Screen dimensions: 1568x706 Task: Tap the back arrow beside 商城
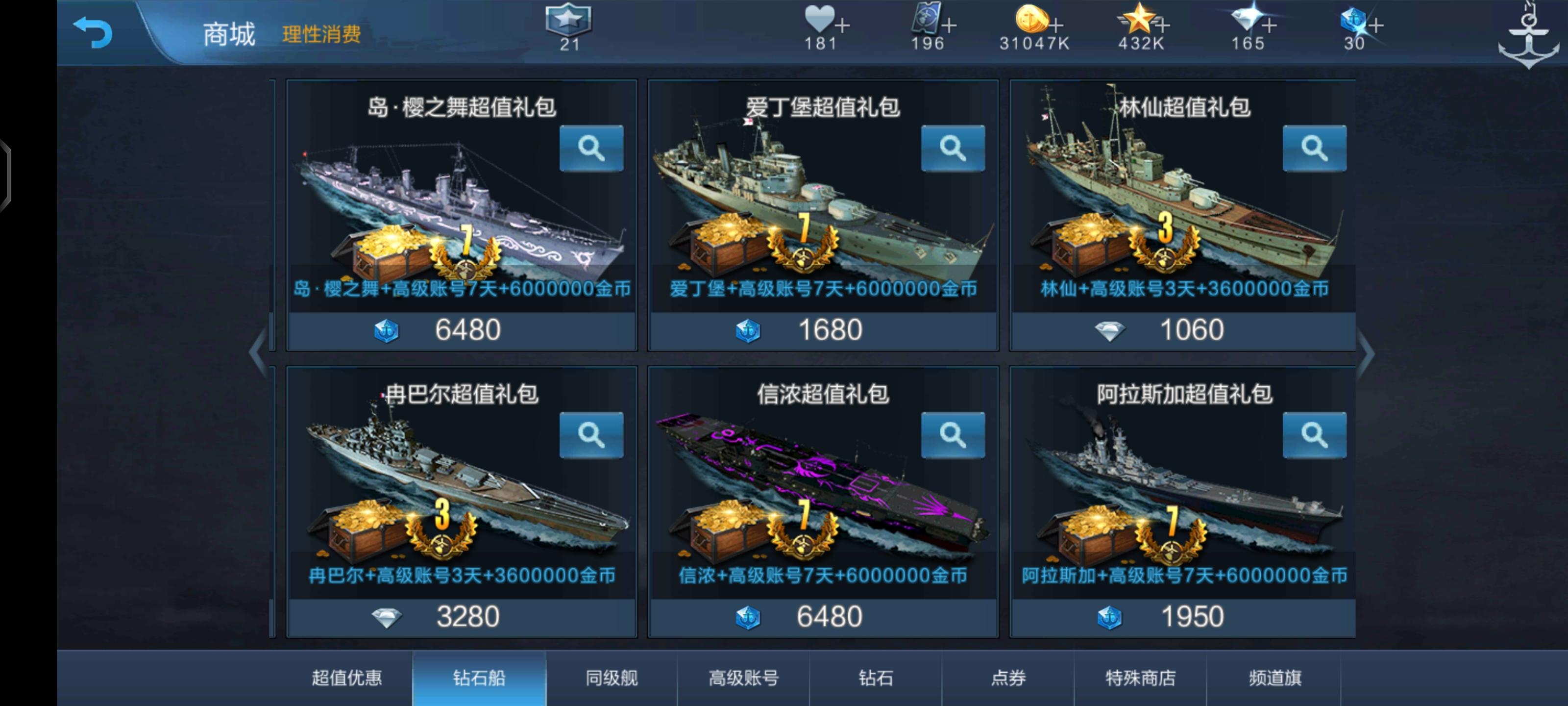(x=93, y=32)
